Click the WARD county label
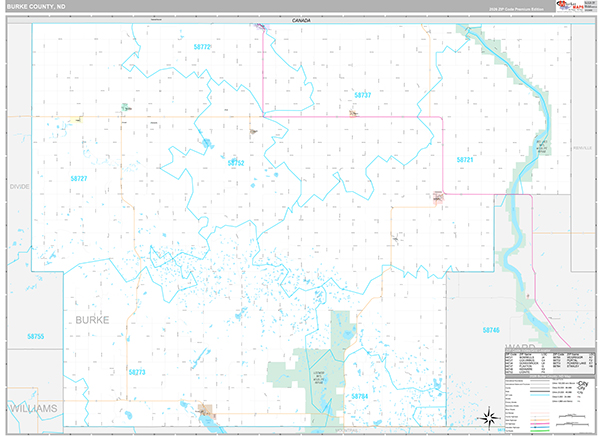This screenshot has width=600, height=436. pyautogui.click(x=520, y=346)
